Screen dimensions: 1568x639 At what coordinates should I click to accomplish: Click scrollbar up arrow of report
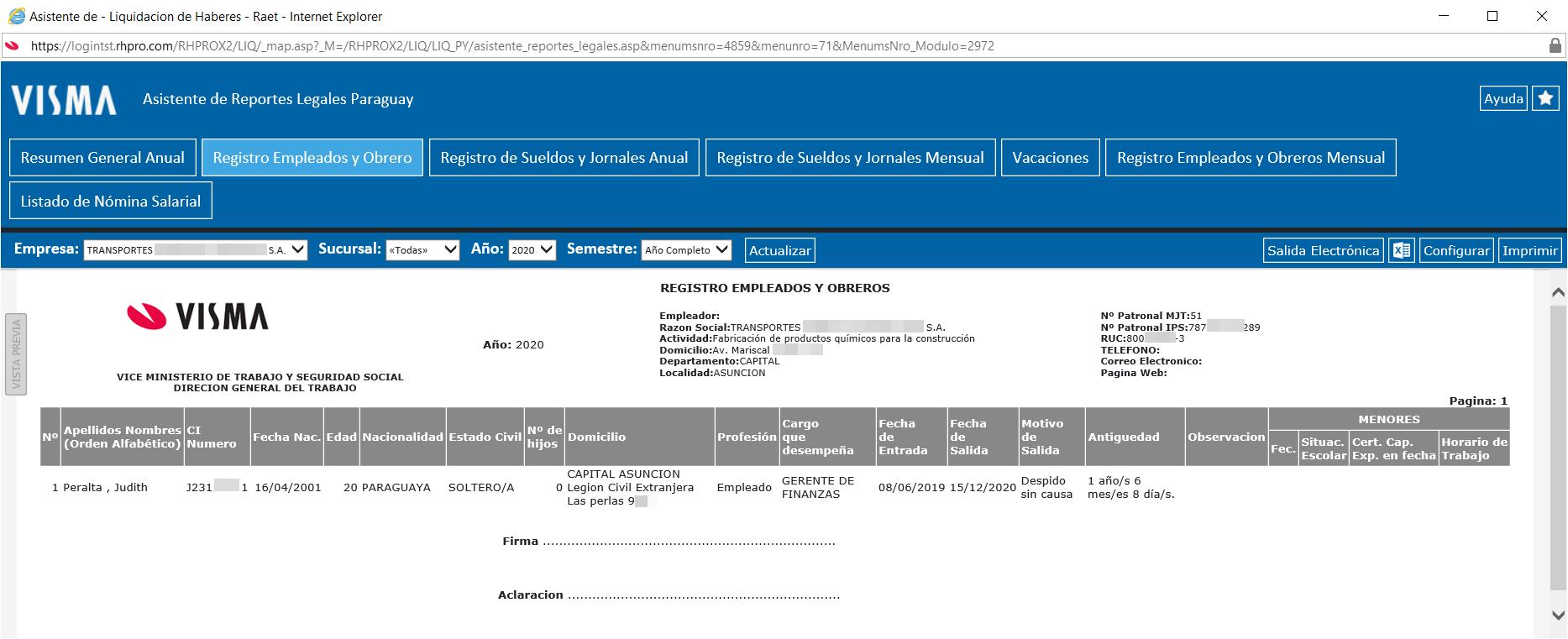click(1558, 292)
